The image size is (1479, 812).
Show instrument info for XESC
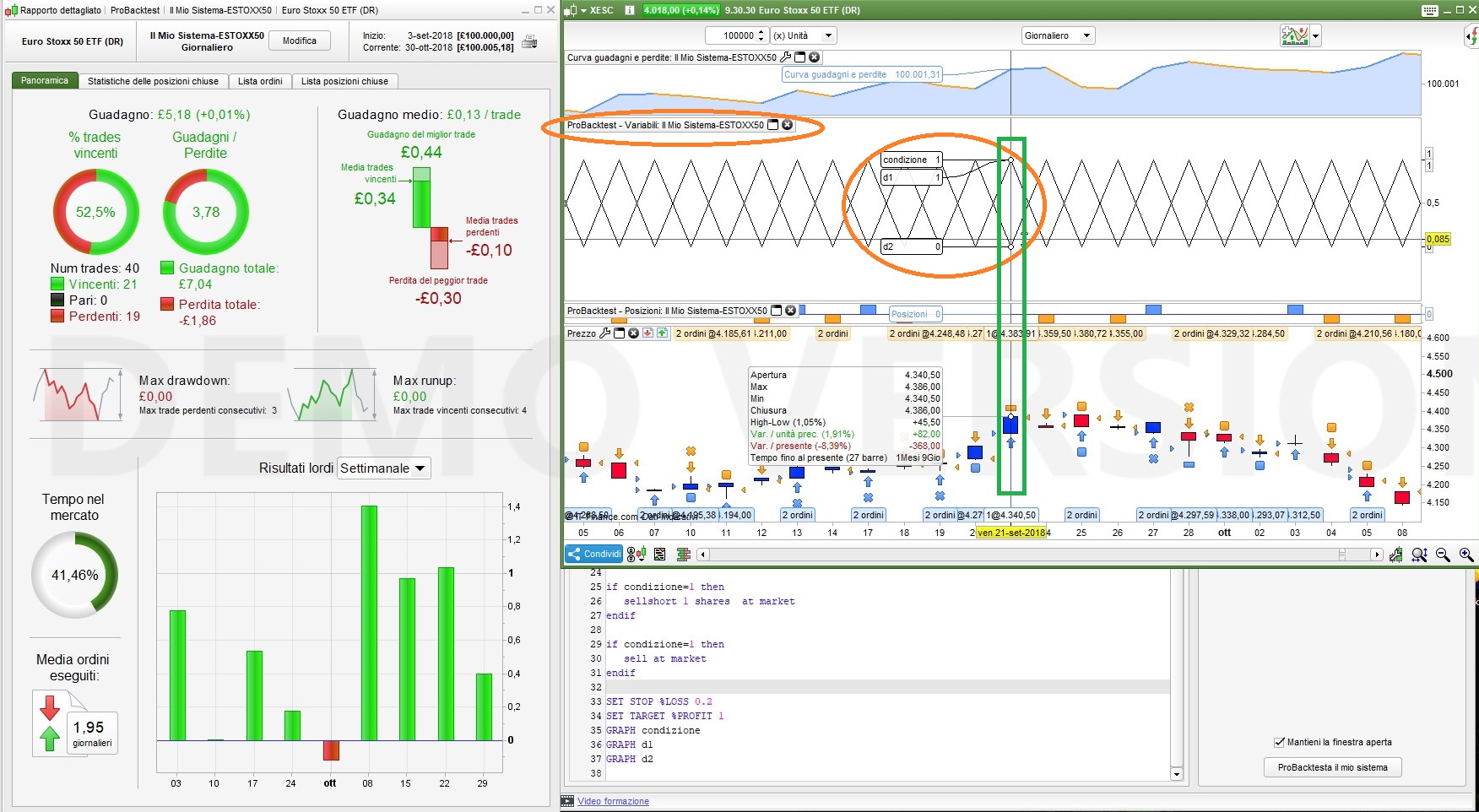[629, 10]
